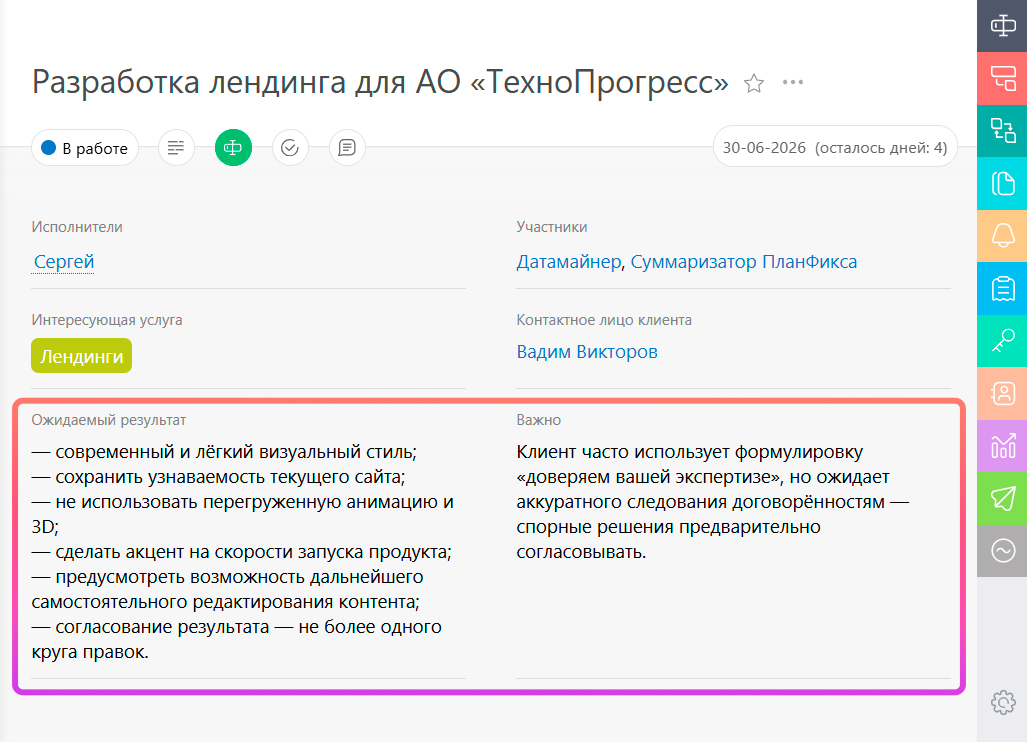Mark task as favorite with star icon
This screenshot has height=742, width=1027.
click(754, 83)
